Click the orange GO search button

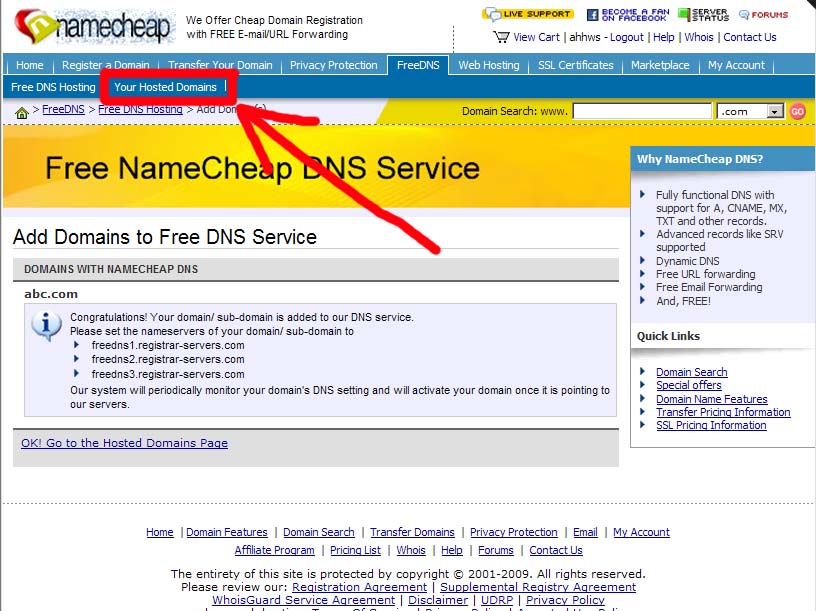tap(797, 111)
